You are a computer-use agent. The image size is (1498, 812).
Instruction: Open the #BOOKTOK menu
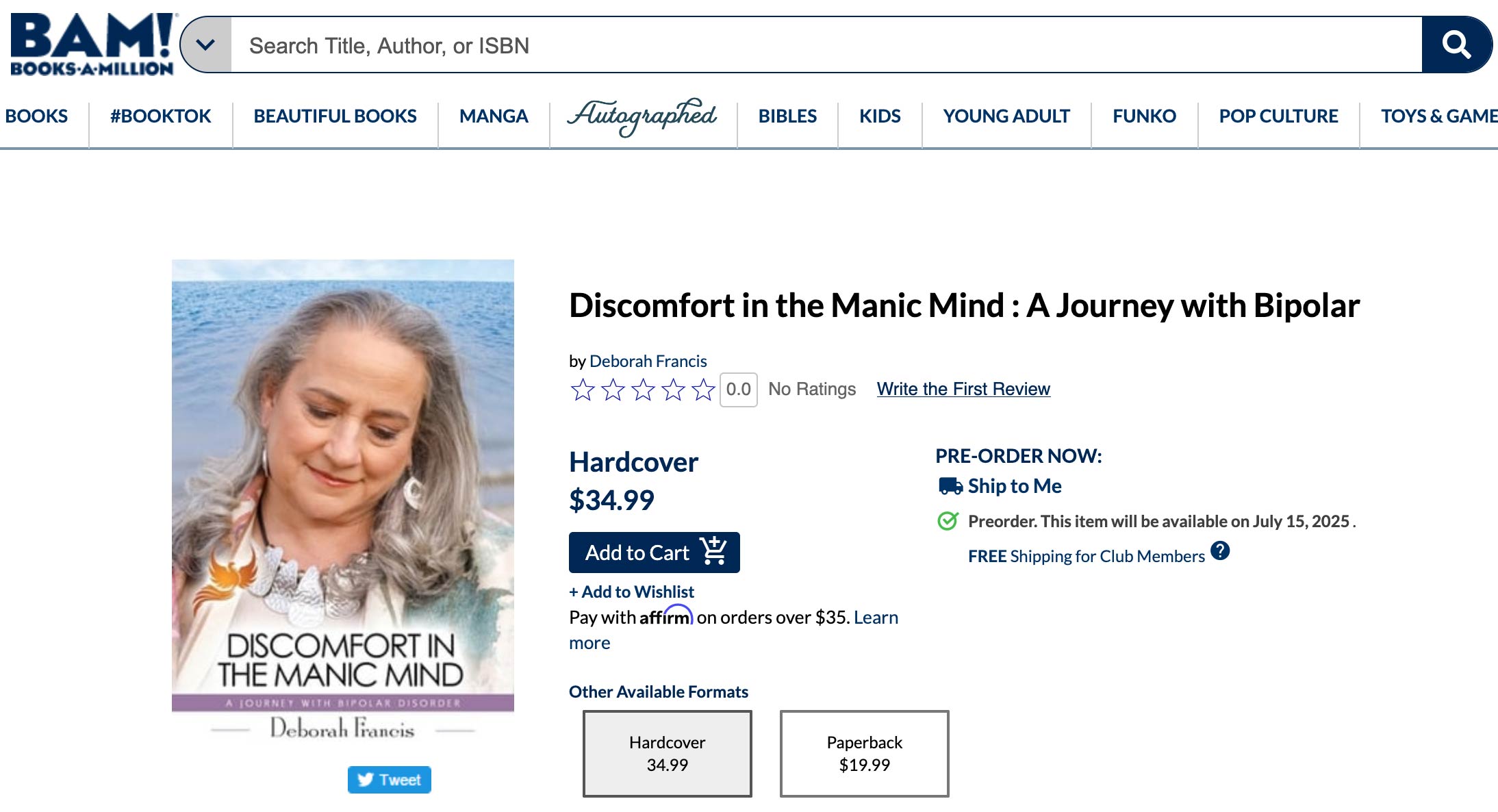tap(161, 116)
